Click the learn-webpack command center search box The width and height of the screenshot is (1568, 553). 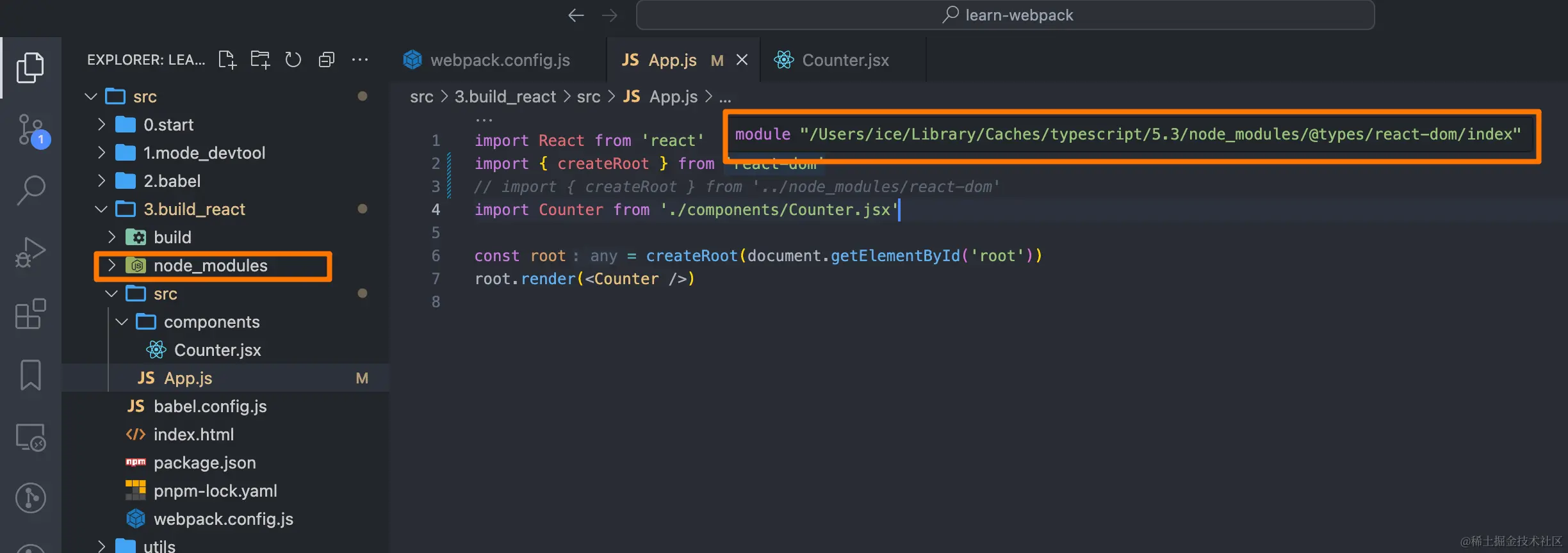[x=1006, y=15]
